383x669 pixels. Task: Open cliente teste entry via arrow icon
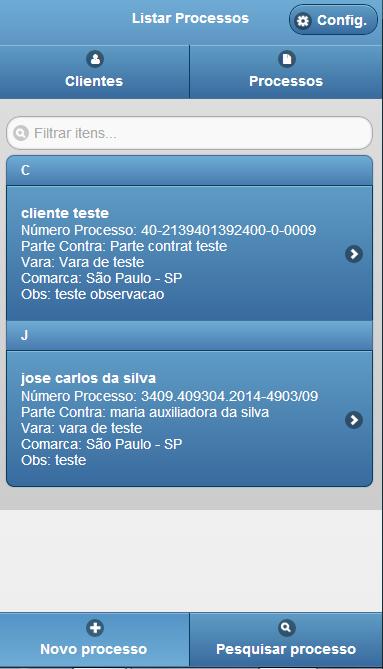pos(354,254)
